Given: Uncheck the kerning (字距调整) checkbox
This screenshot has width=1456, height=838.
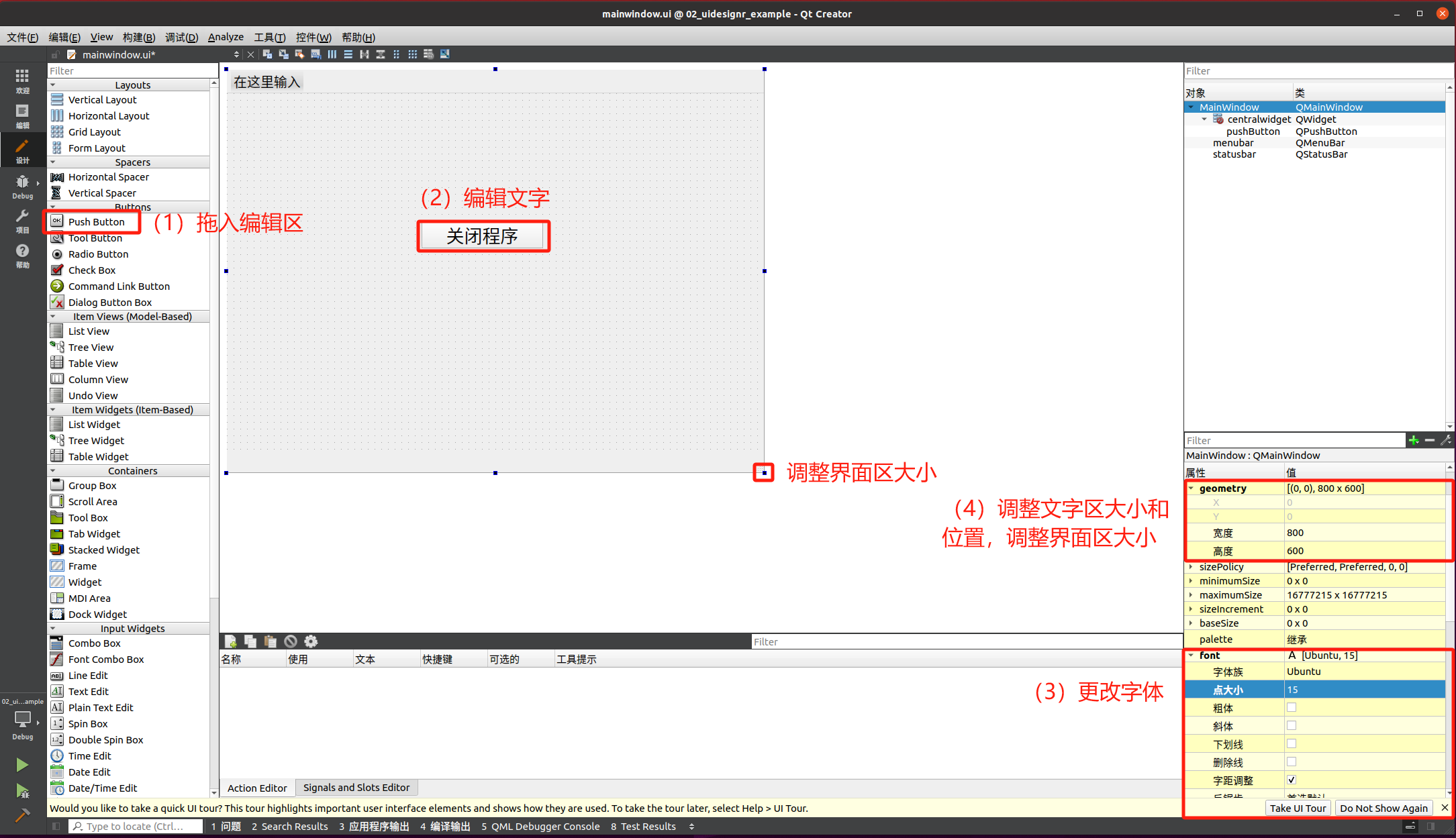Looking at the screenshot, I should coord(1292,780).
